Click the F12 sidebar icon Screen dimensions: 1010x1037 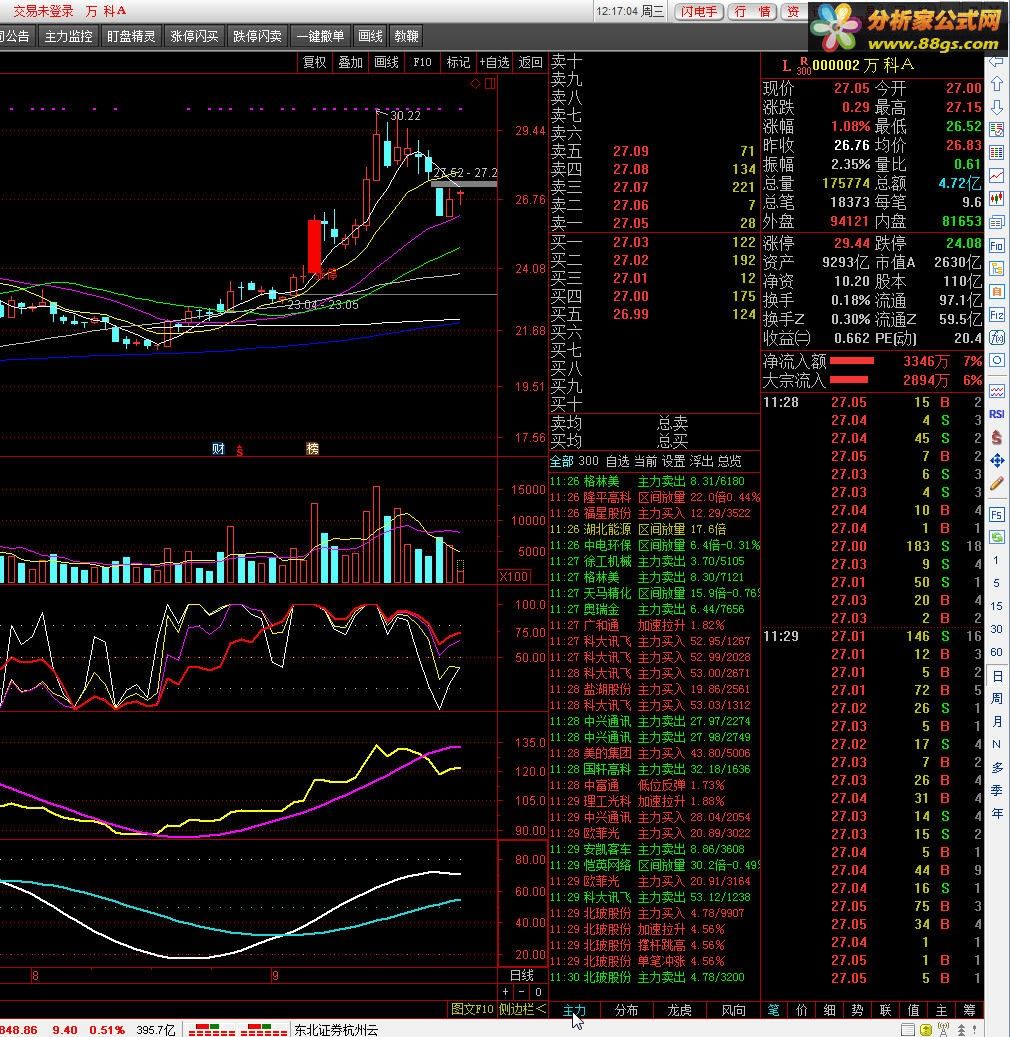click(996, 314)
